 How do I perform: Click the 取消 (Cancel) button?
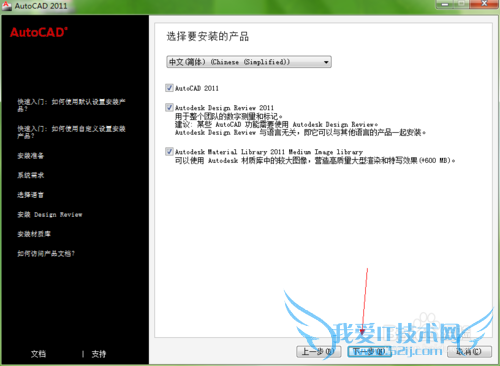pyautogui.click(x=469, y=352)
